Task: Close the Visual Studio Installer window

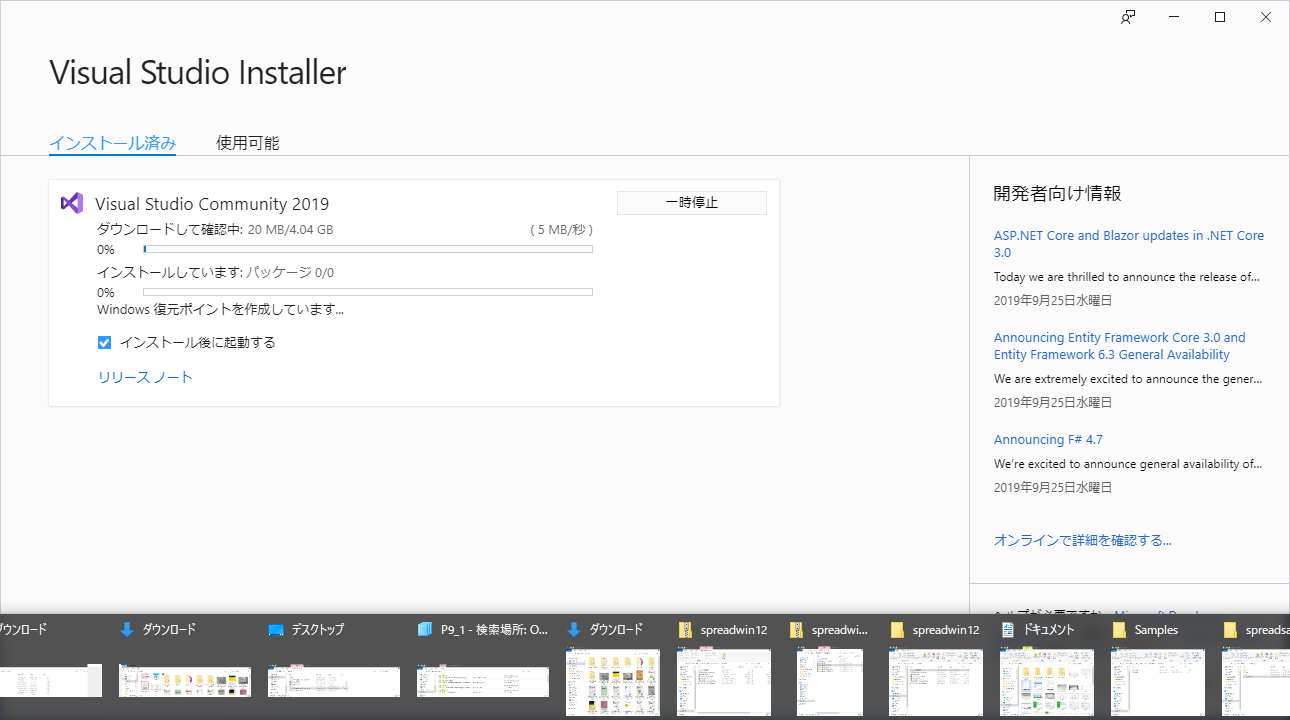Action: (x=1266, y=17)
